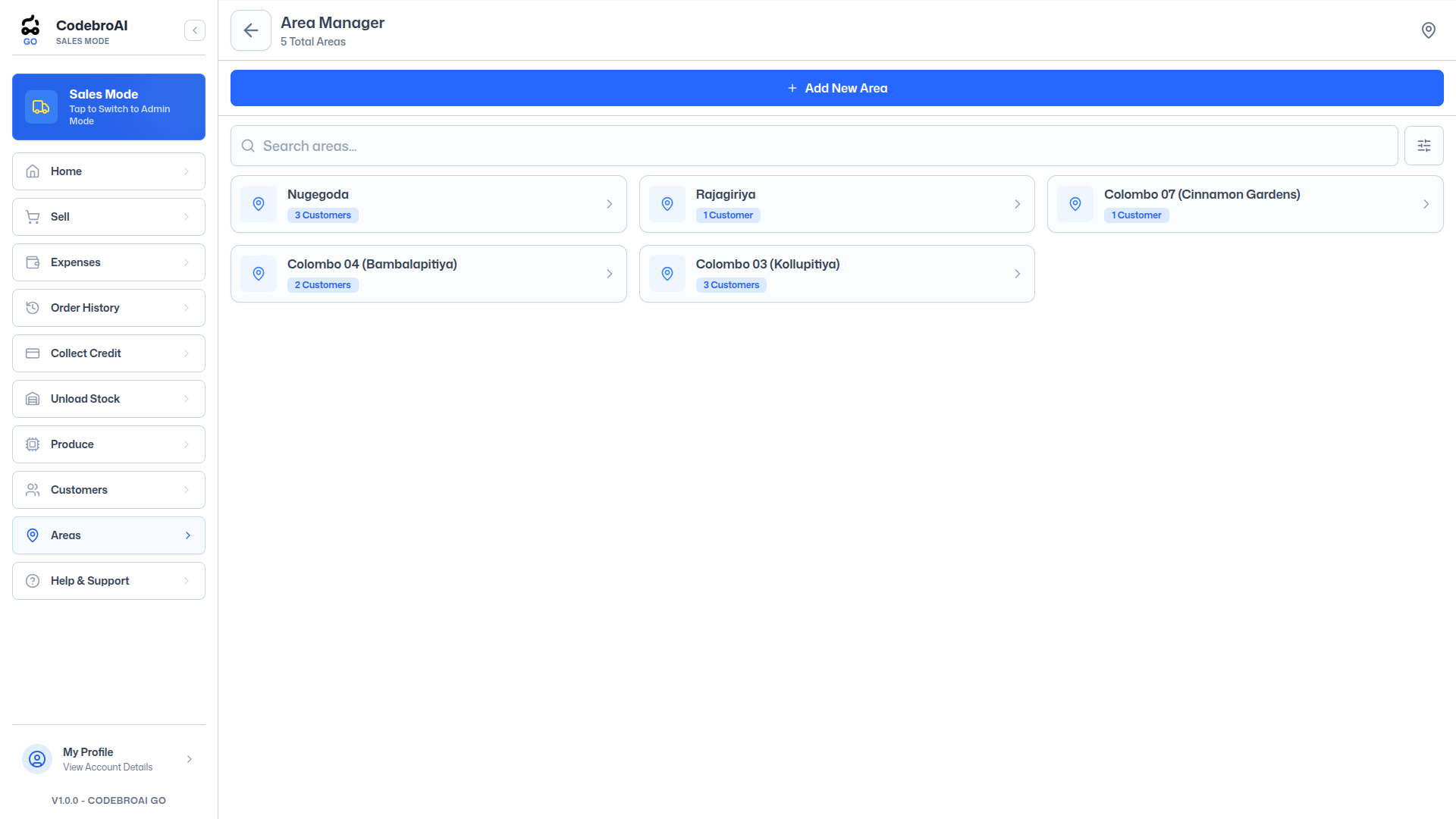
Task: Click the 3 Customers badge under Colombo 03
Action: 731,285
